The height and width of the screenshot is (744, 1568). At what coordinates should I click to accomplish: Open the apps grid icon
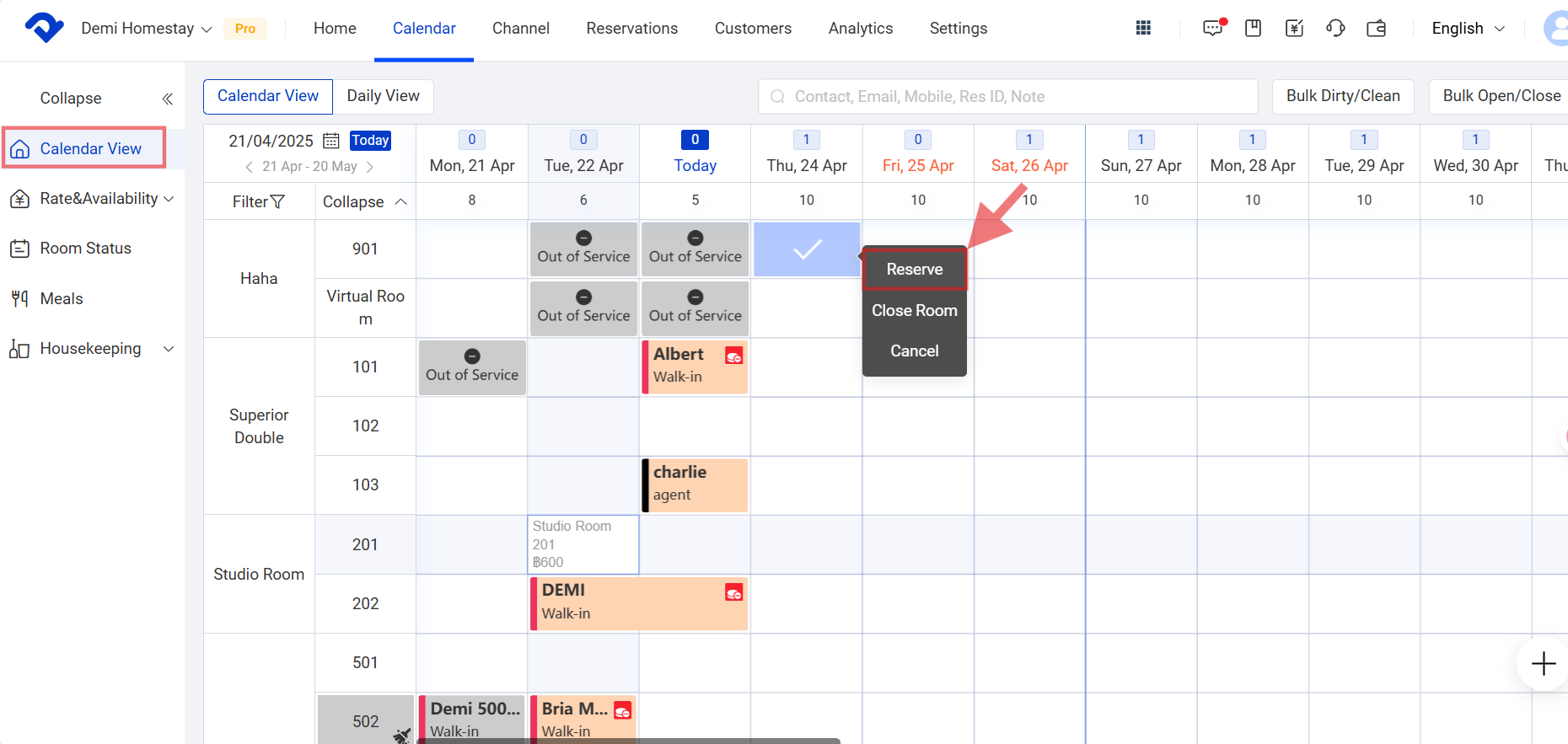(x=1143, y=28)
